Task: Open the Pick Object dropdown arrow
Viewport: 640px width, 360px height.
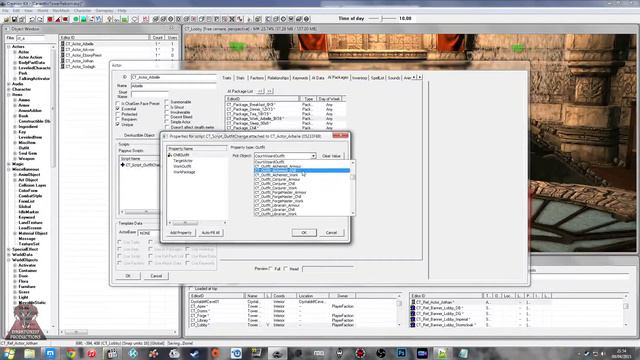Action: tap(313, 156)
